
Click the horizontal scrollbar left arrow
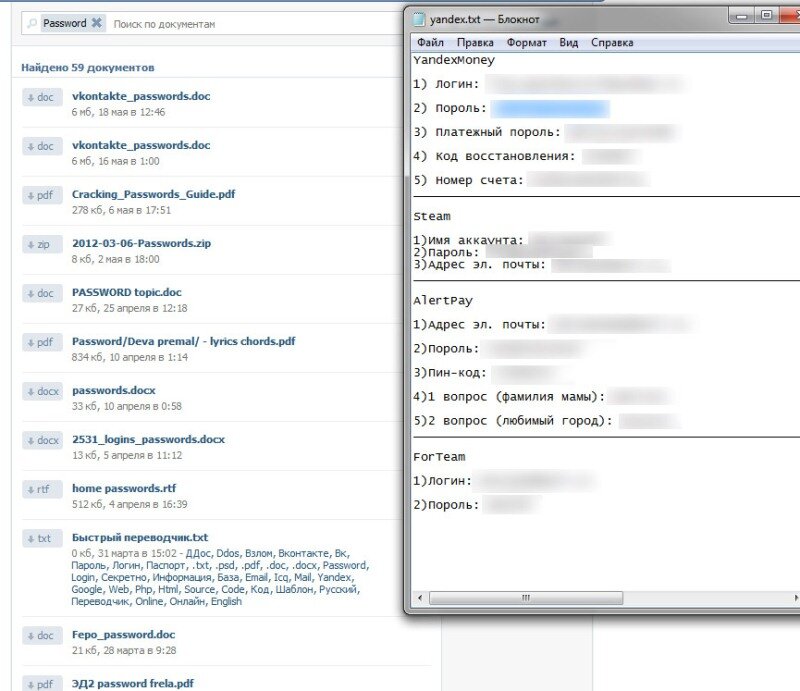pyautogui.click(x=420, y=598)
